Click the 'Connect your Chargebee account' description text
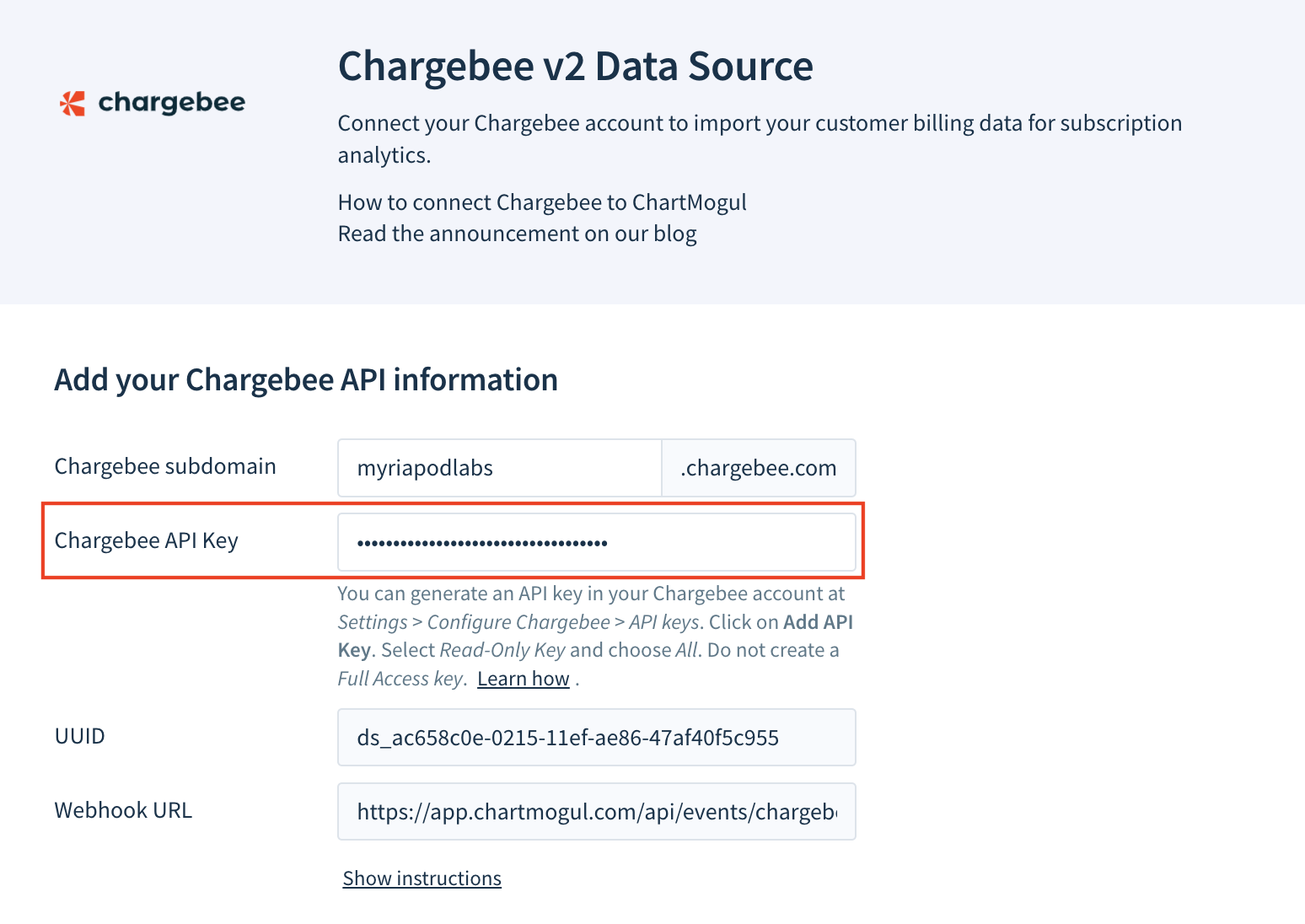The width and height of the screenshot is (1305, 924). point(760,139)
